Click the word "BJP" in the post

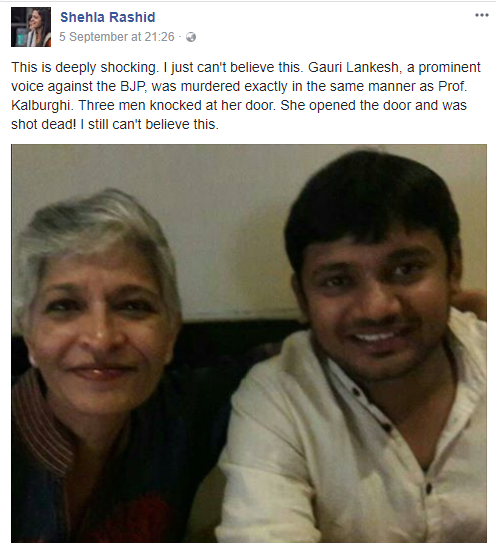click(x=133, y=86)
